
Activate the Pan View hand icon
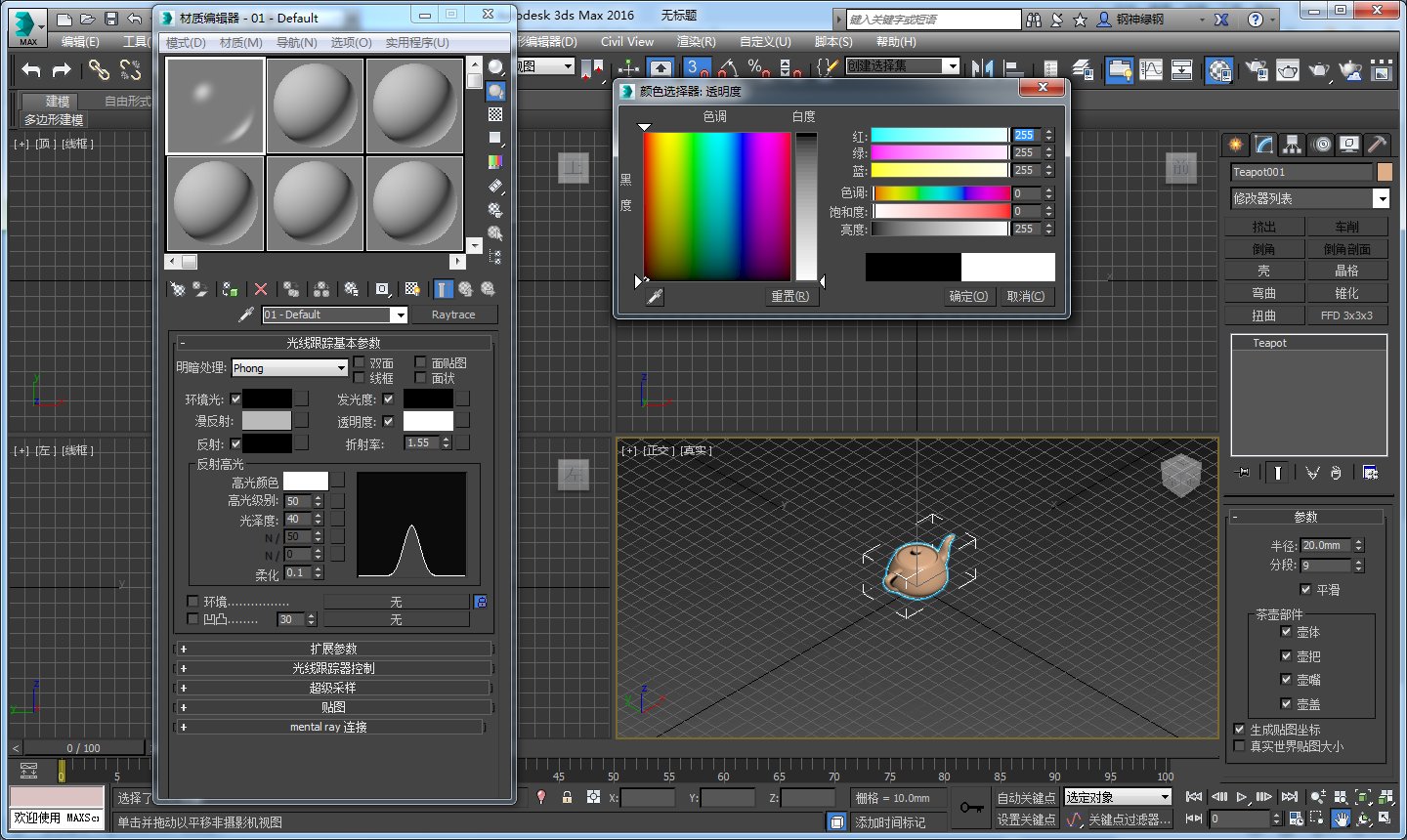click(1342, 819)
